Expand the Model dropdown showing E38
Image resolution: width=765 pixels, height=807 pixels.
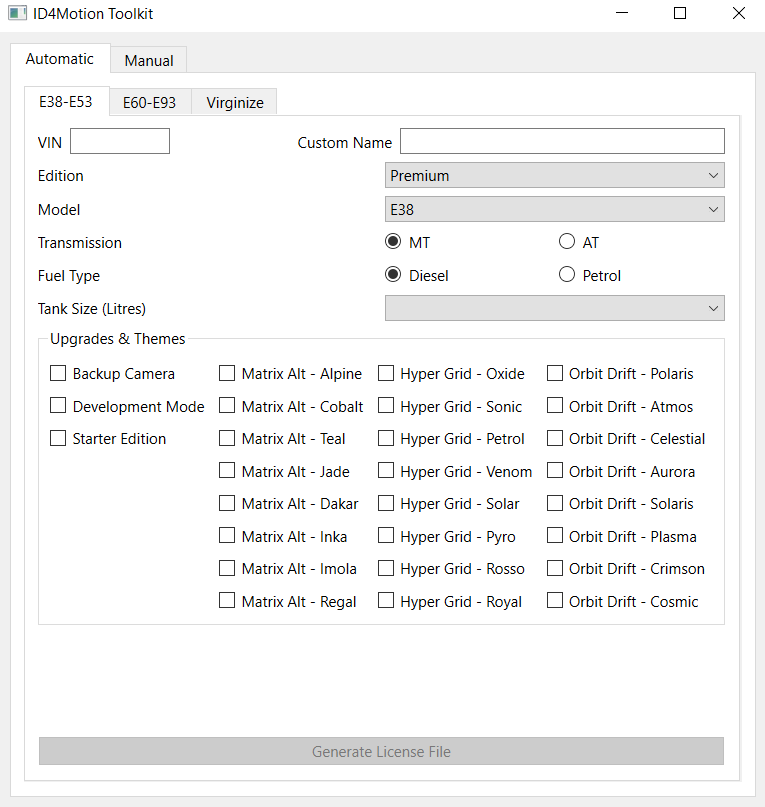pyautogui.click(x=554, y=209)
